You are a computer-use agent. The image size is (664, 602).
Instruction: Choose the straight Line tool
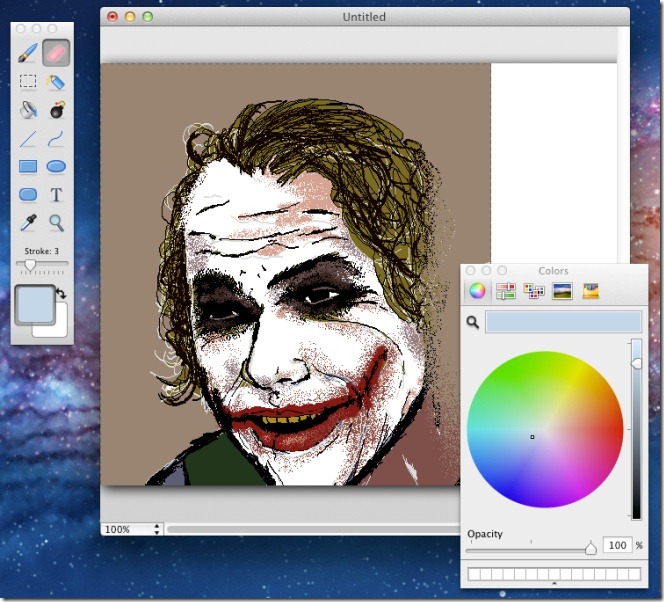coord(28,138)
